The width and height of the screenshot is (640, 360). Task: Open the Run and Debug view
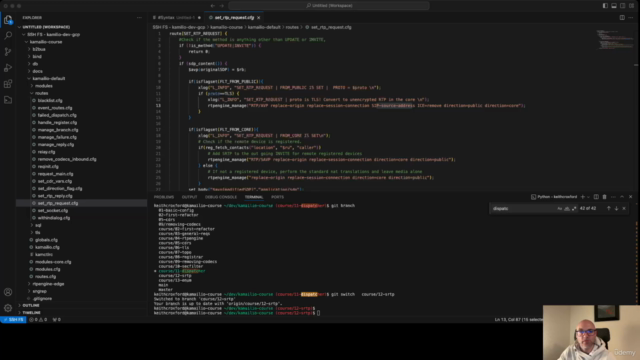tap(8, 68)
